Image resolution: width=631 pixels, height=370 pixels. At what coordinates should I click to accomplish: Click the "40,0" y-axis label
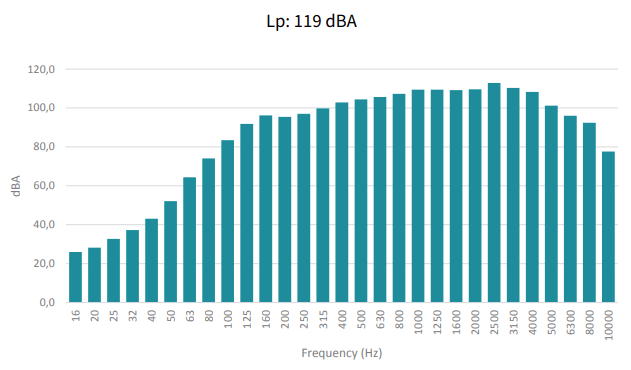click(x=44, y=224)
